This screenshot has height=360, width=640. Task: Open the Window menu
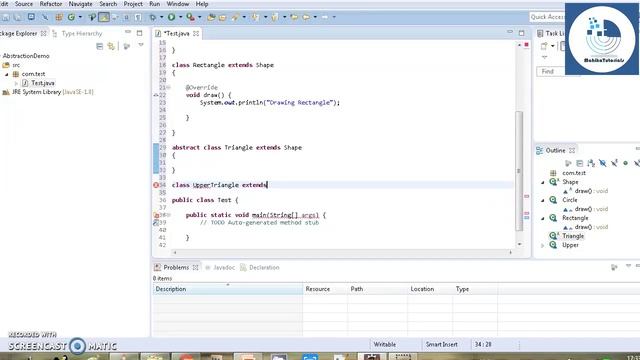tap(178, 4)
